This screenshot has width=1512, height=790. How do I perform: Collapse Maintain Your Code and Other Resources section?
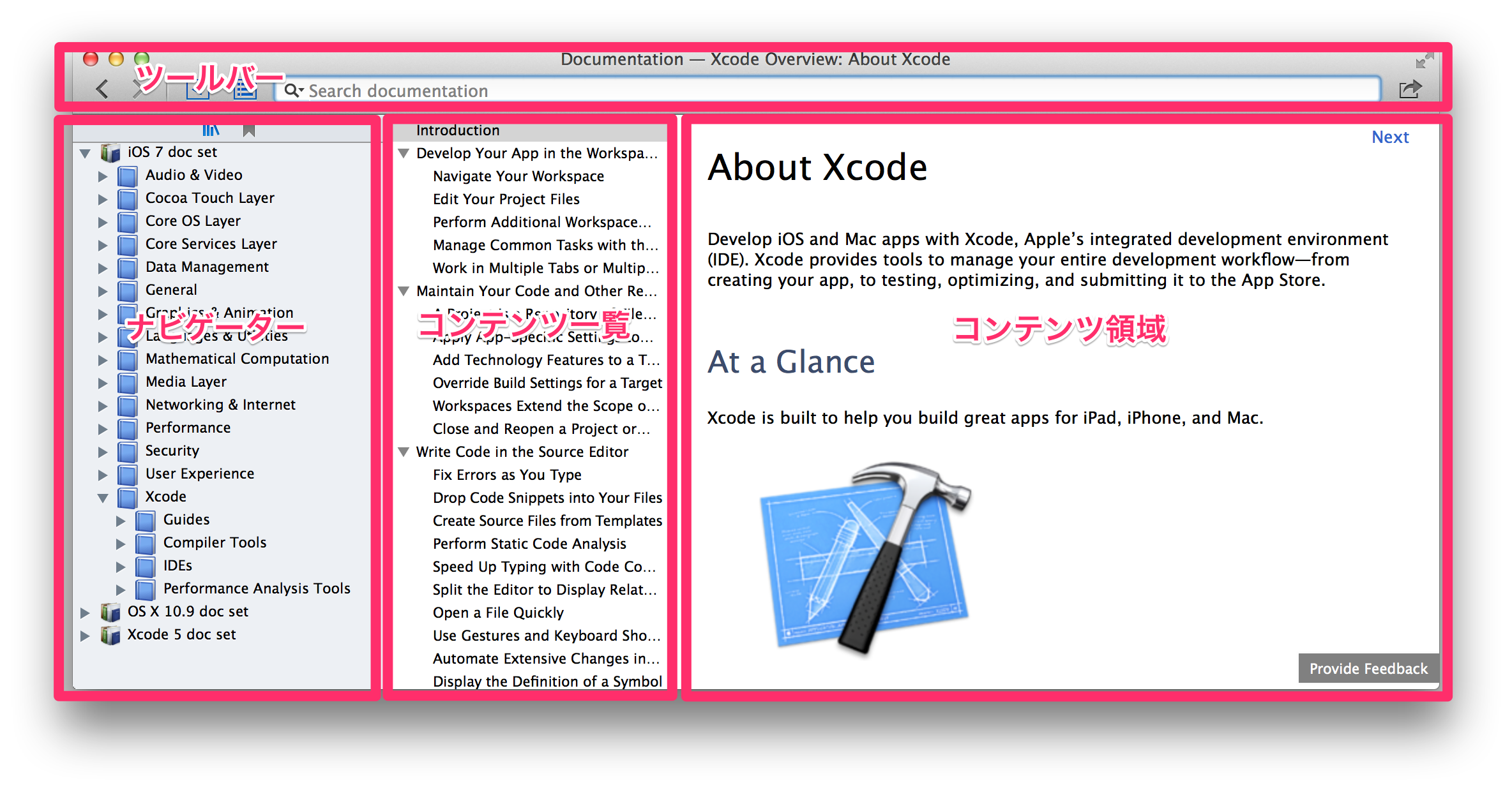[x=404, y=291]
